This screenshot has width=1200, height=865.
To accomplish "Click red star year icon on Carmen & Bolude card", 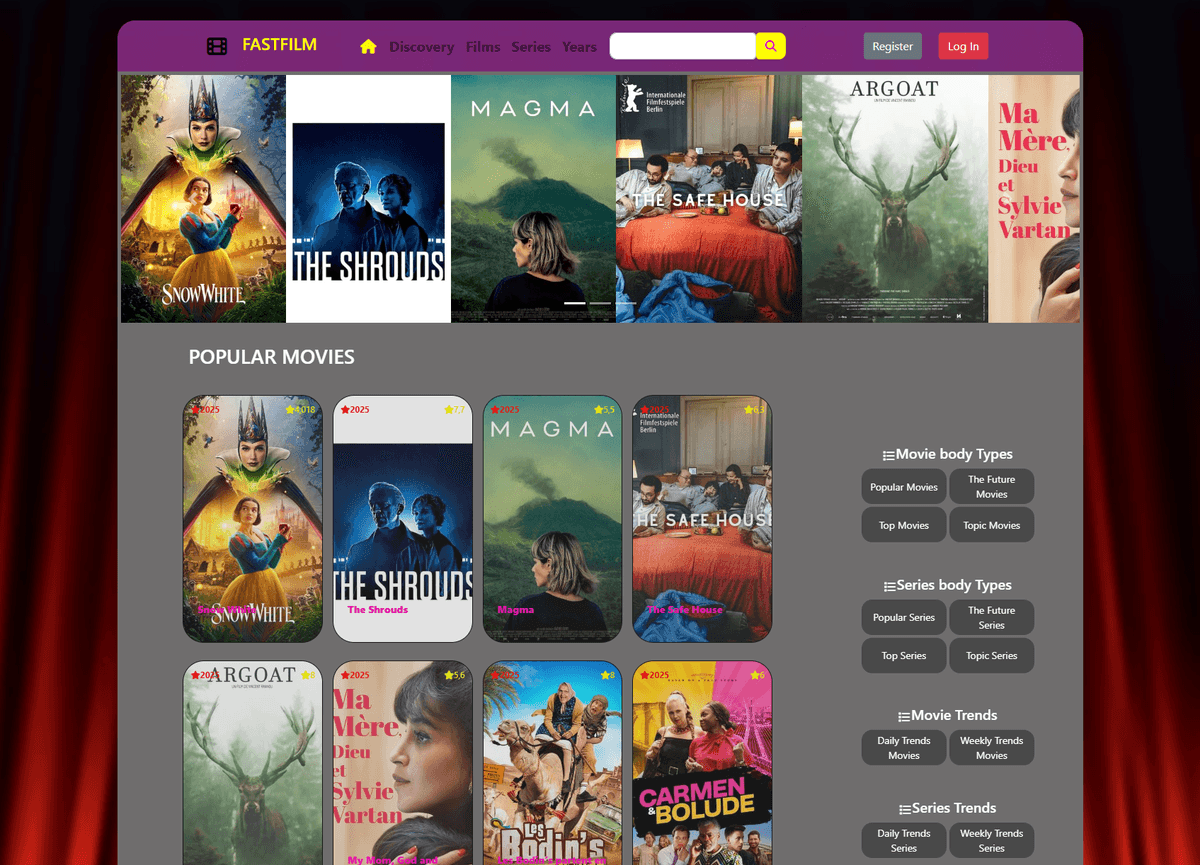I will [645, 675].
